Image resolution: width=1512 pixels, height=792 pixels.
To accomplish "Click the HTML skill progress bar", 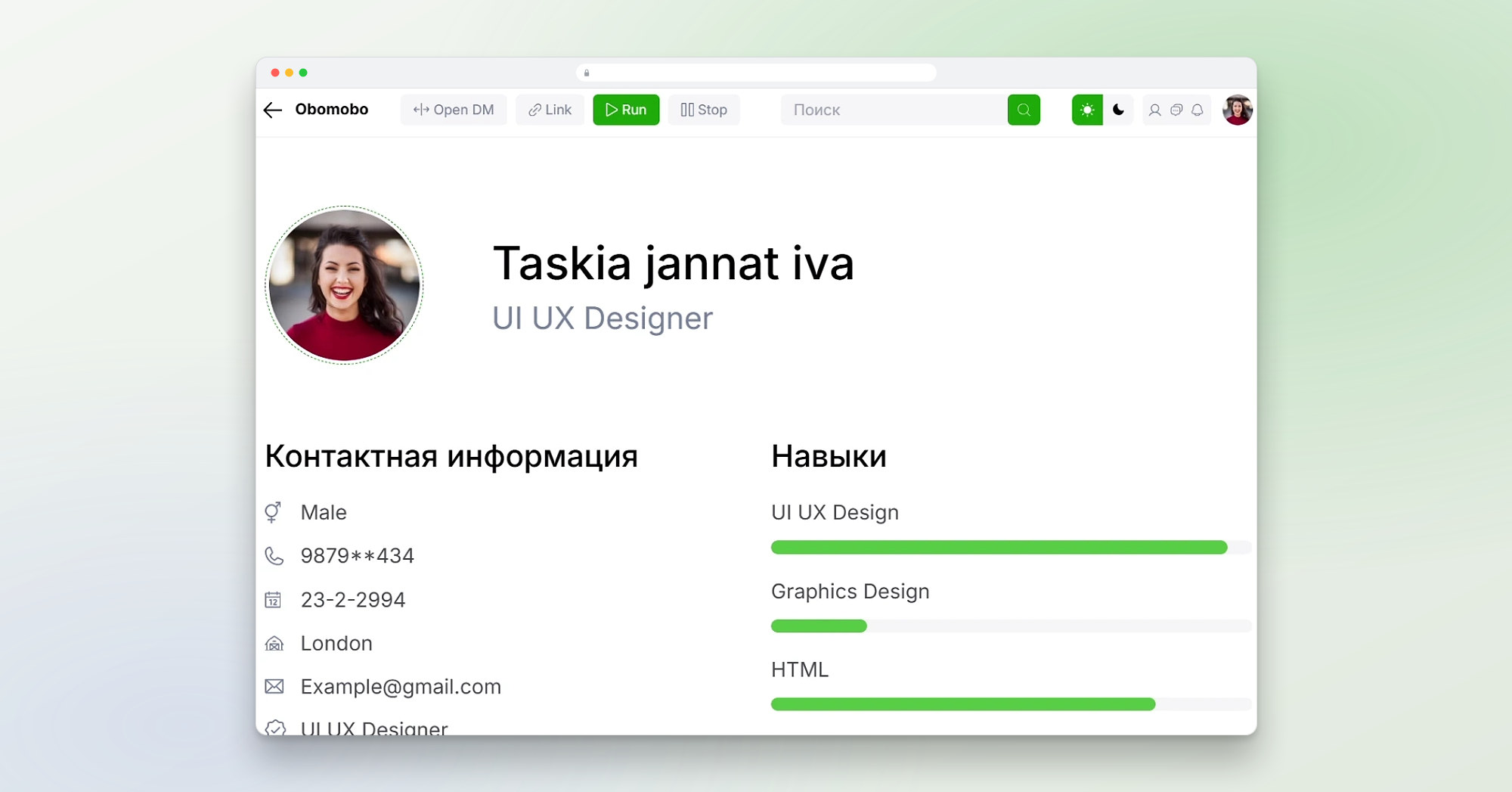I will click(x=1011, y=705).
